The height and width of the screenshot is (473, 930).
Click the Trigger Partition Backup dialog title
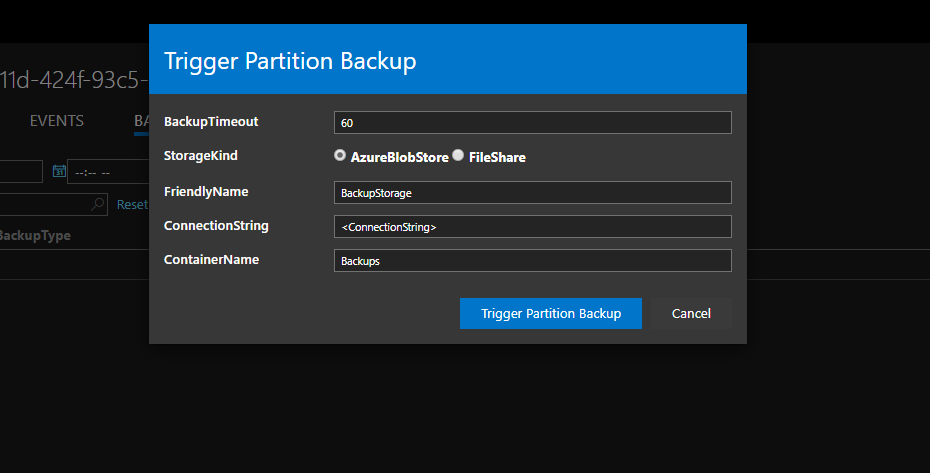(290, 61)
